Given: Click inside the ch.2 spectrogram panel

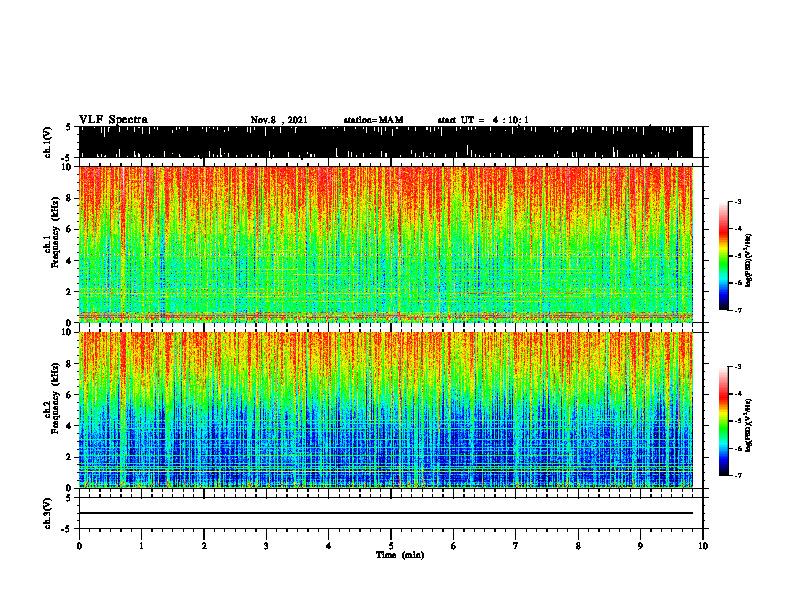Looking at the screenshot, I should [x=385, y=410].
